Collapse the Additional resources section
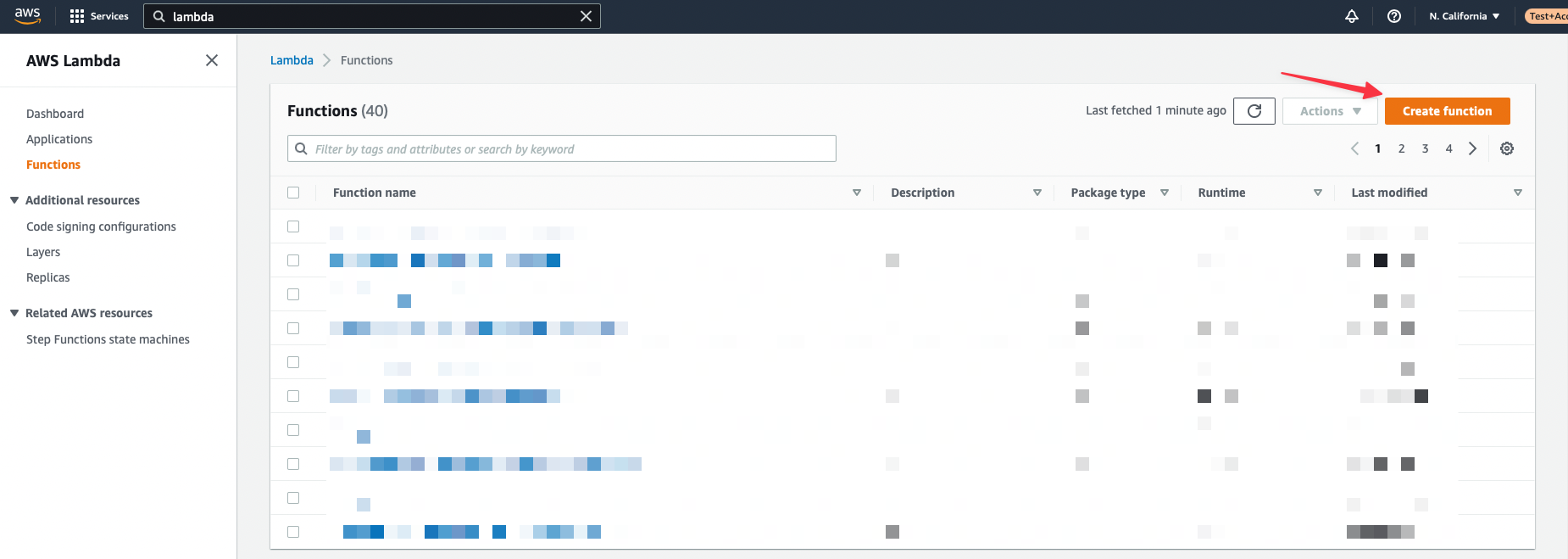Image resolution: width=1568 pixels, height=559 pixels. tap(14, 200)
